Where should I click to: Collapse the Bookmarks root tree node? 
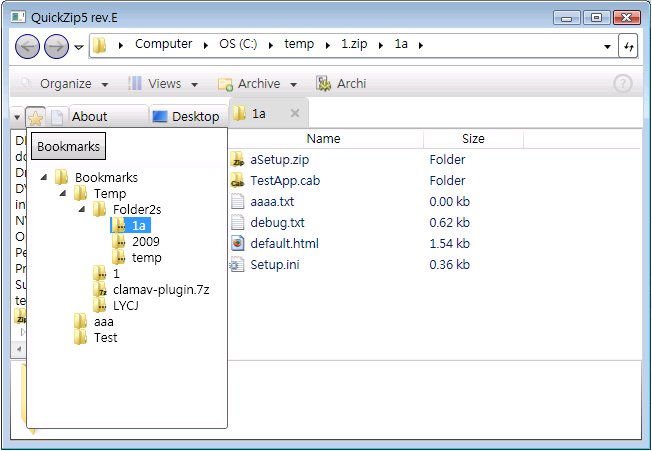tap(45, 178)
